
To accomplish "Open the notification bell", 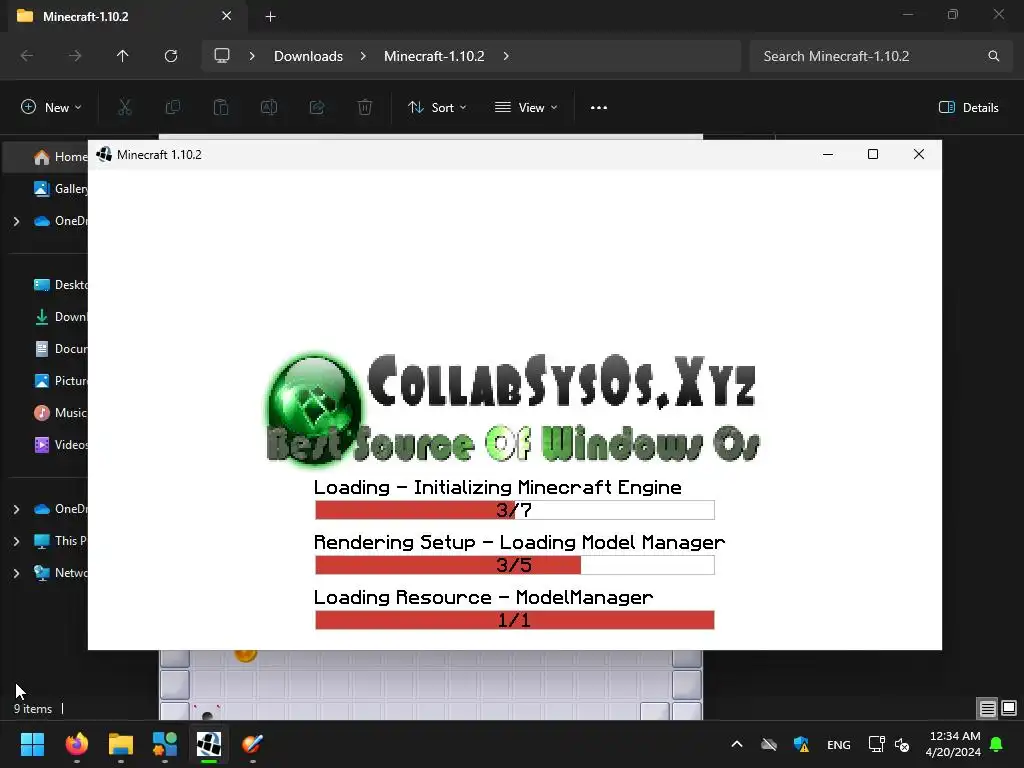I will tap(997, 744).
